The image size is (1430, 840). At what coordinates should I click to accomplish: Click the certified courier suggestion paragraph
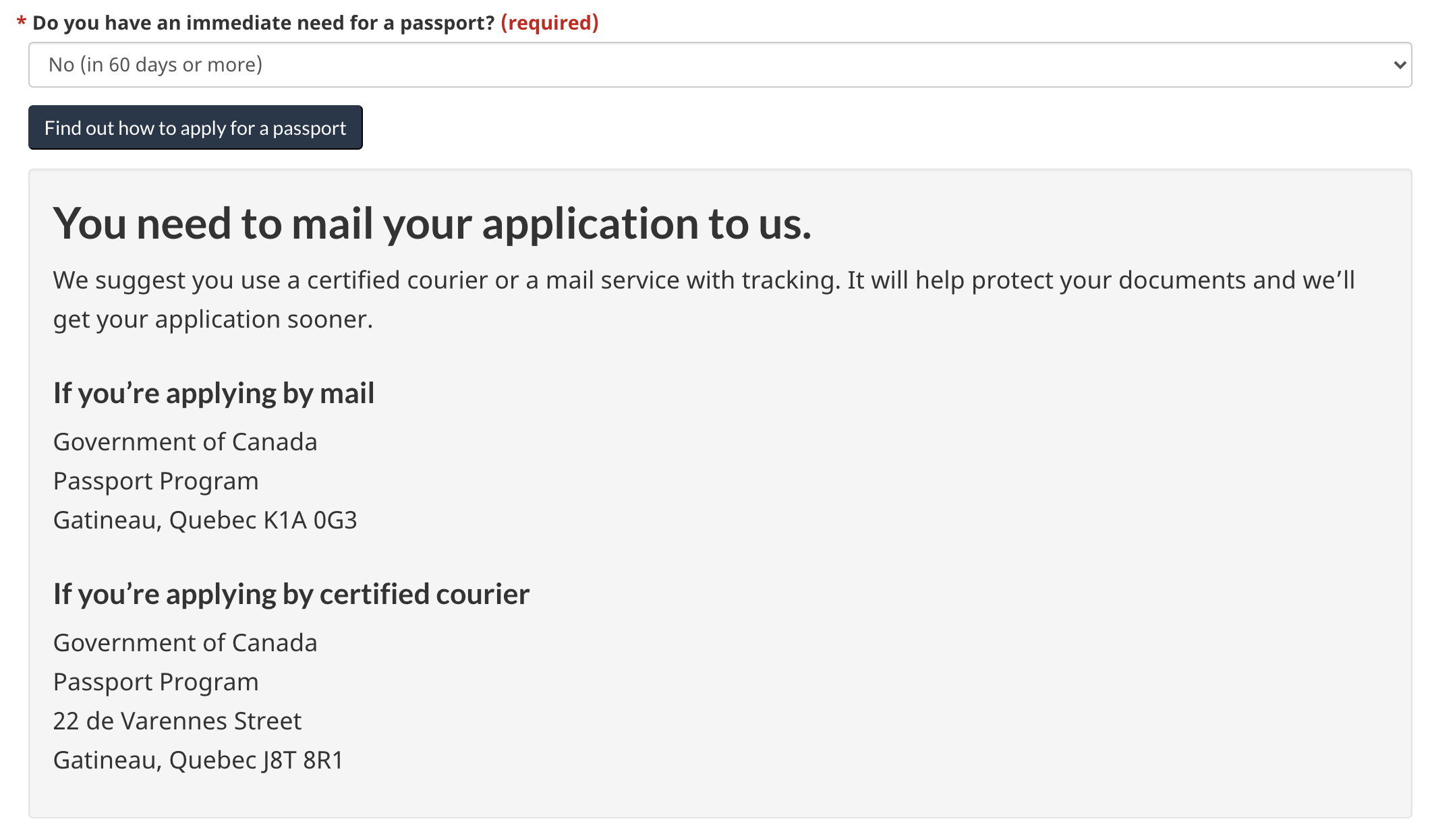click(x=704, y=280)
